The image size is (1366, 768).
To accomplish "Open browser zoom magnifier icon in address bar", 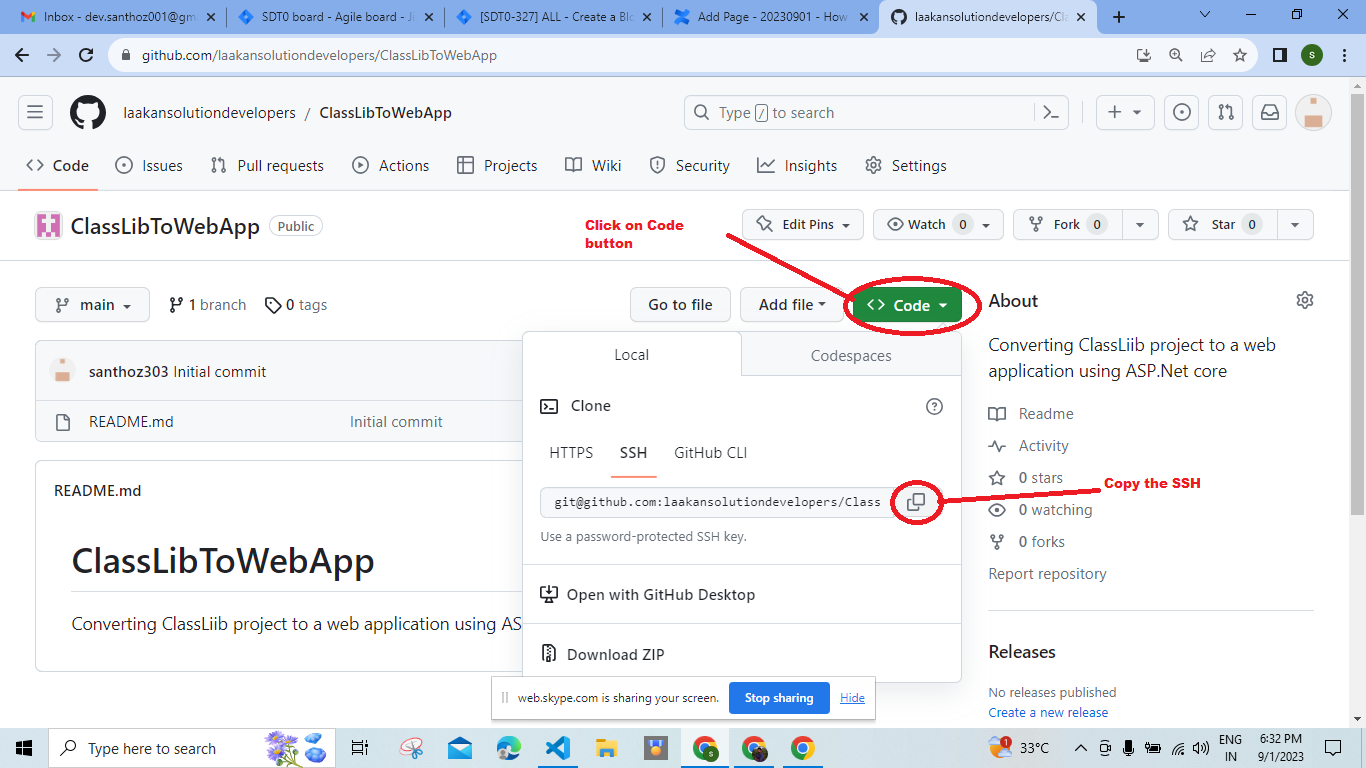I will point(1176,55).
